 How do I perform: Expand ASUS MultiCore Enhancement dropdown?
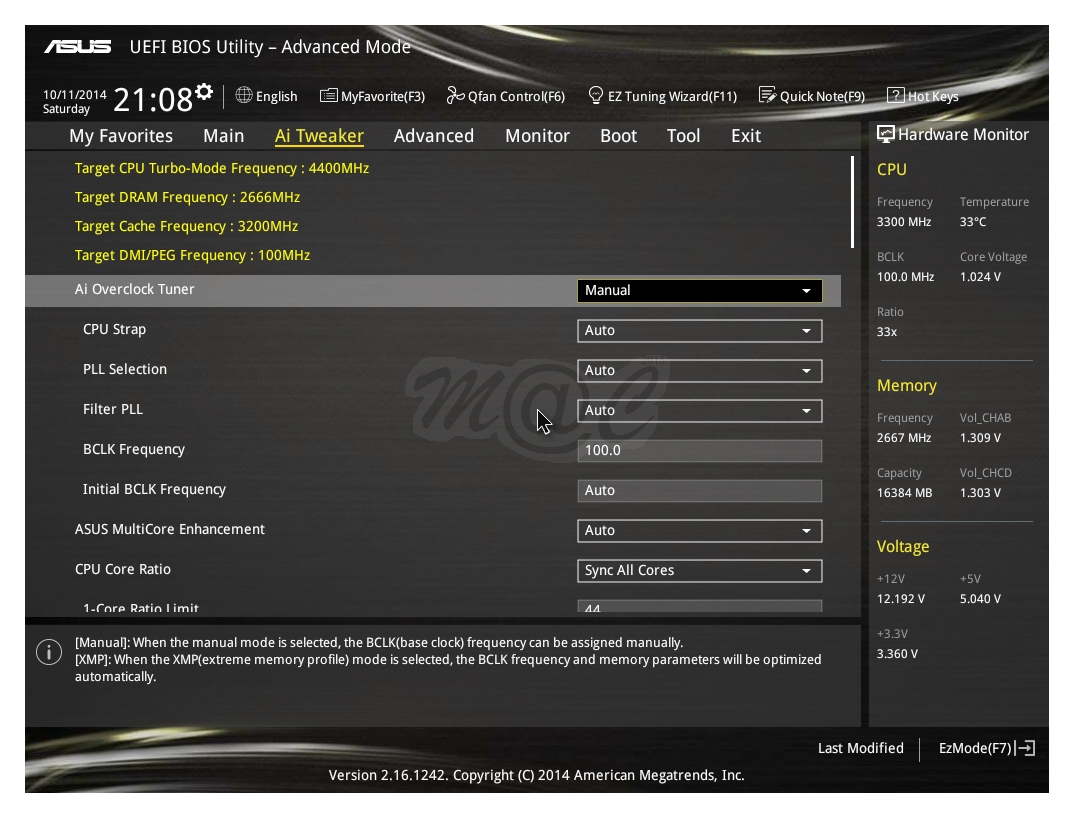click(x=699, y=531)
